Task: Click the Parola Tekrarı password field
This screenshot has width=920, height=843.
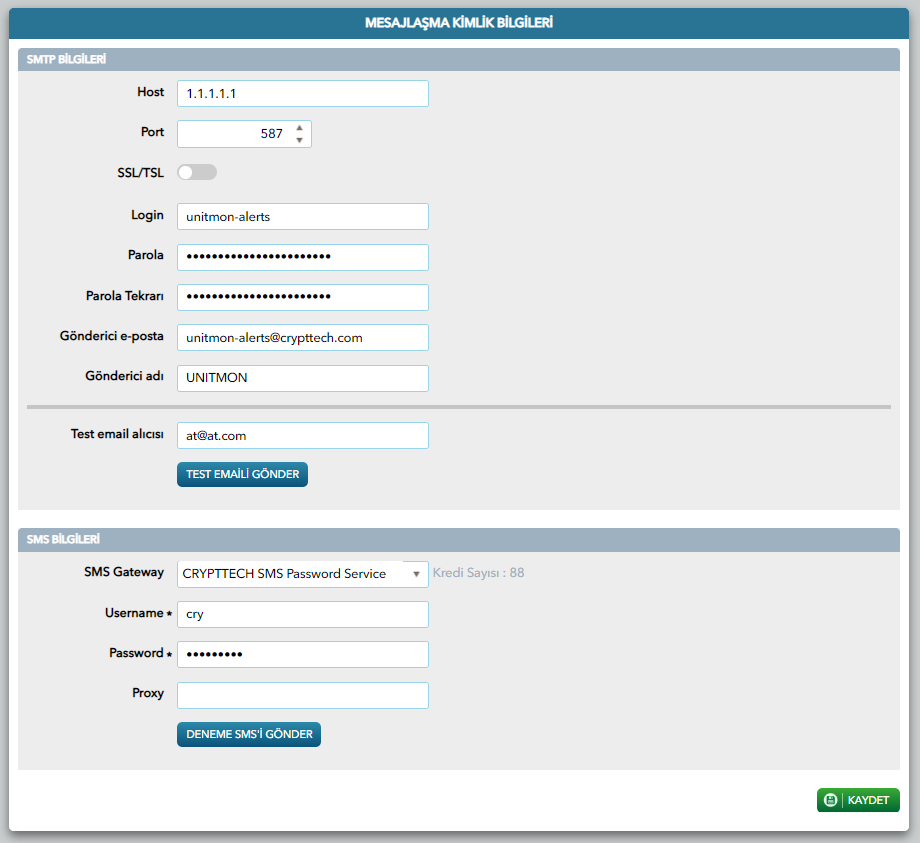Action: pos(303,297)
